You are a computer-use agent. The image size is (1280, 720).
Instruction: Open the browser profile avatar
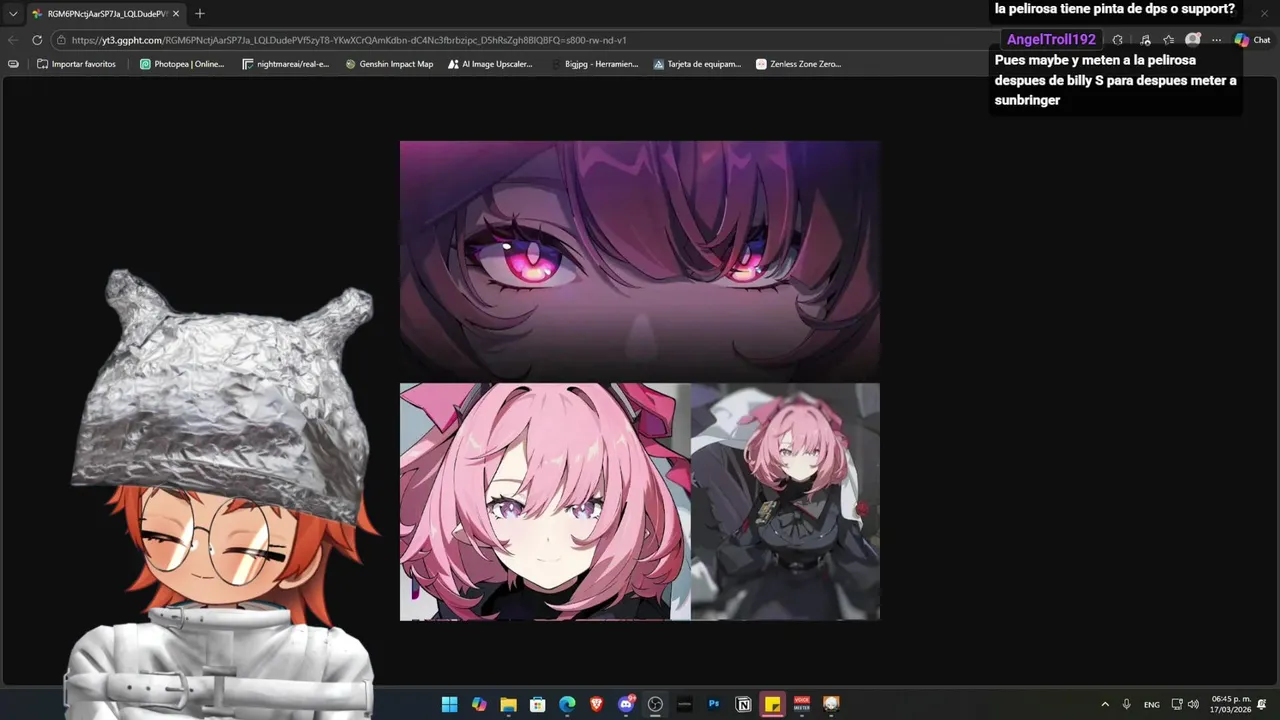pos(1192,40)
